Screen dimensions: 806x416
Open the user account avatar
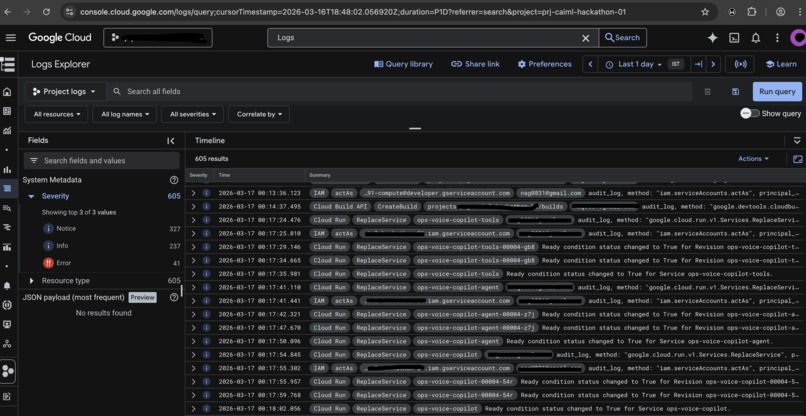pos(799,38)
